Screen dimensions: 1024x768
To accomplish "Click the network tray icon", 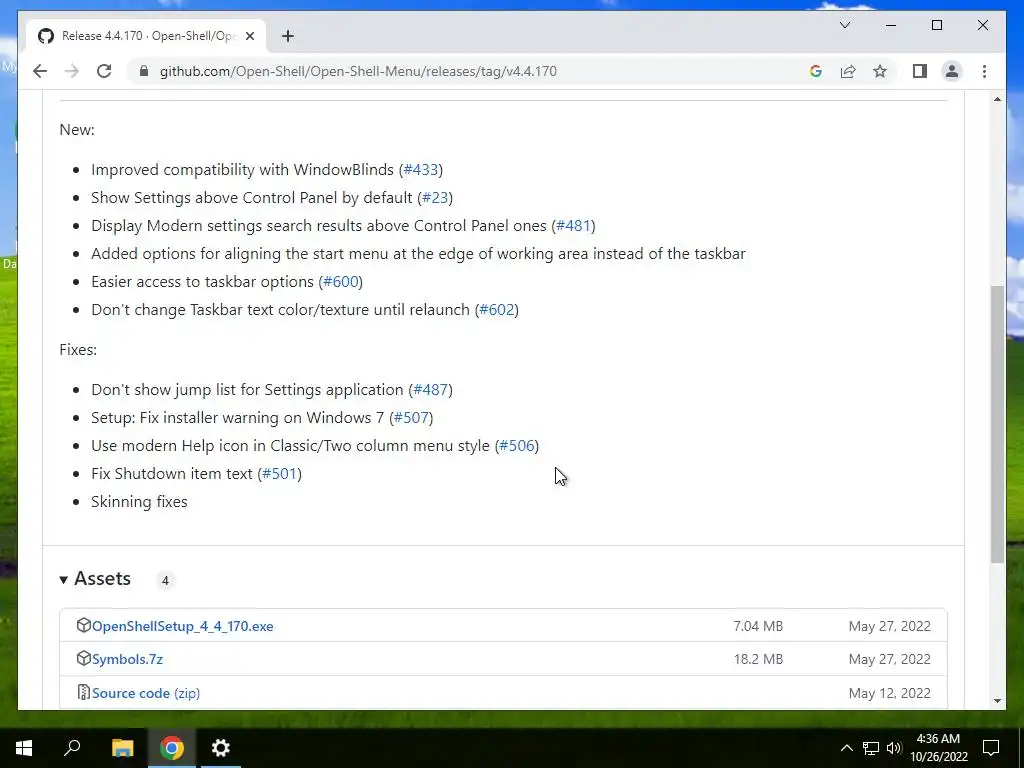I will point(871,748).
